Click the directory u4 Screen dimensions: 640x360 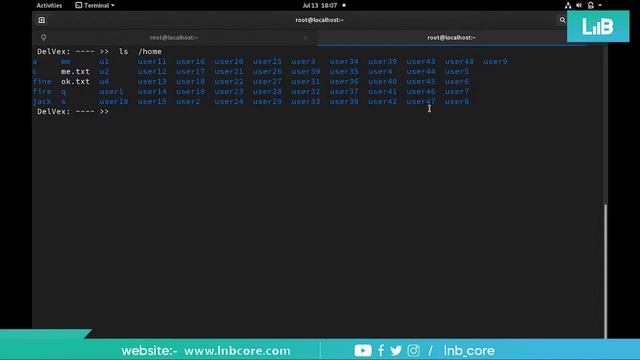pyautogui.click(x=104, y=82)
